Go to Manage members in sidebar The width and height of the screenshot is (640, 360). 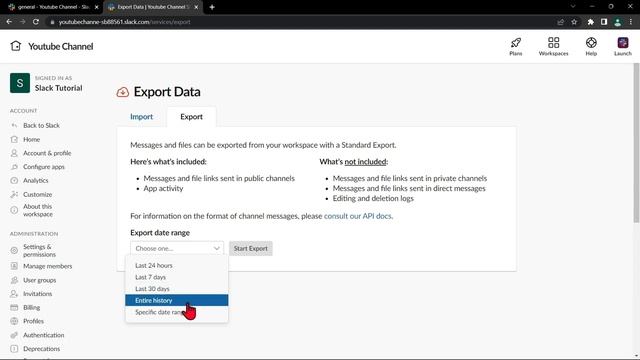tap(47, 266)
